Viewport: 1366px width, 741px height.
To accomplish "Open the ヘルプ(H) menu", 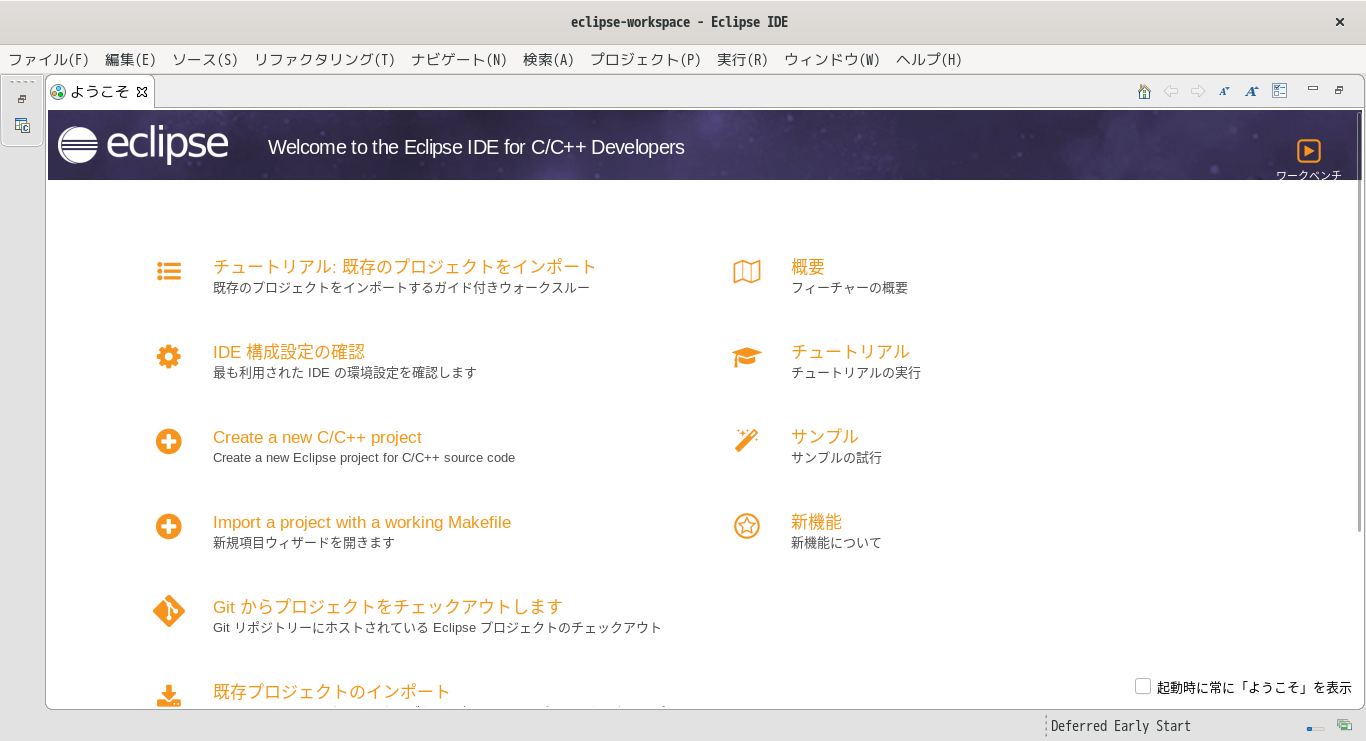I will 929,60.
